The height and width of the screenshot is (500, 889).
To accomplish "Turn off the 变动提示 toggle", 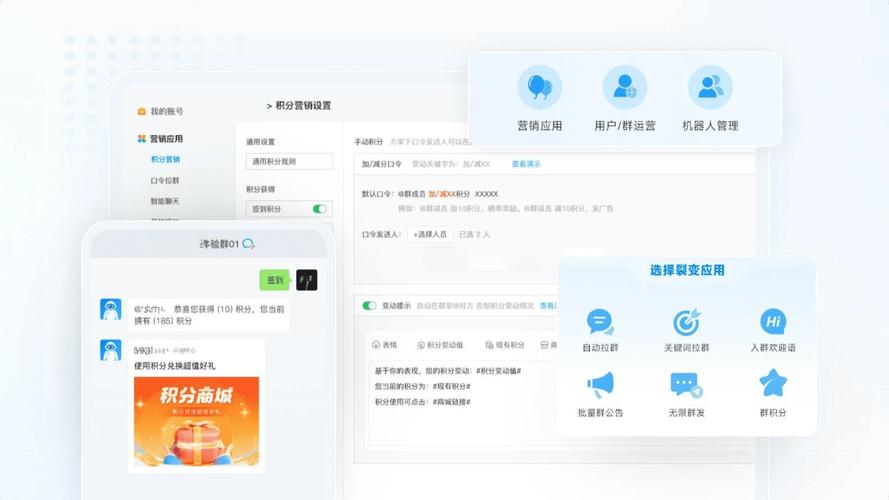I will [x=369, y=306].
